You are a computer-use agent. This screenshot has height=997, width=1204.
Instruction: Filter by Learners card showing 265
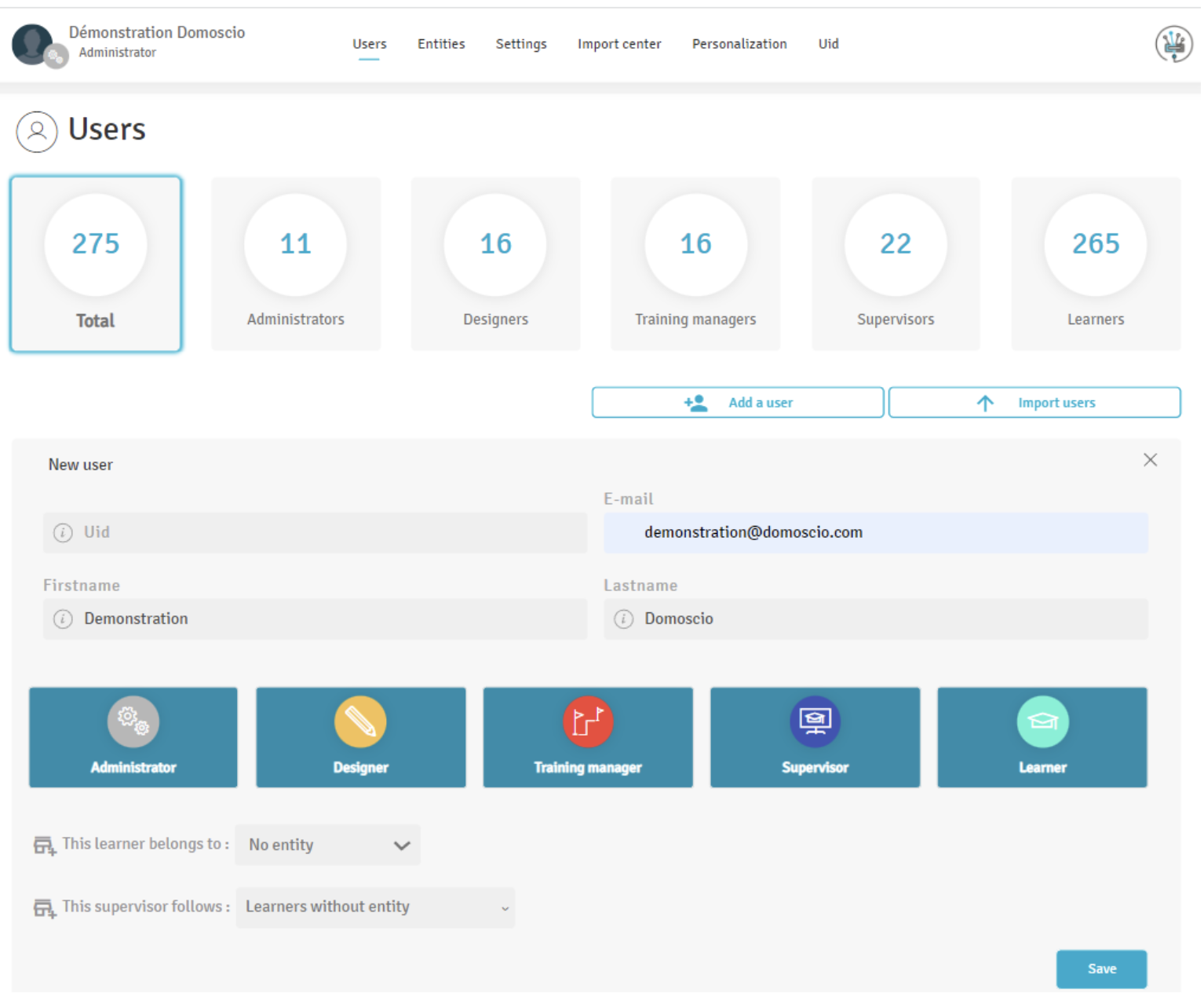(x=1098, y=265)
